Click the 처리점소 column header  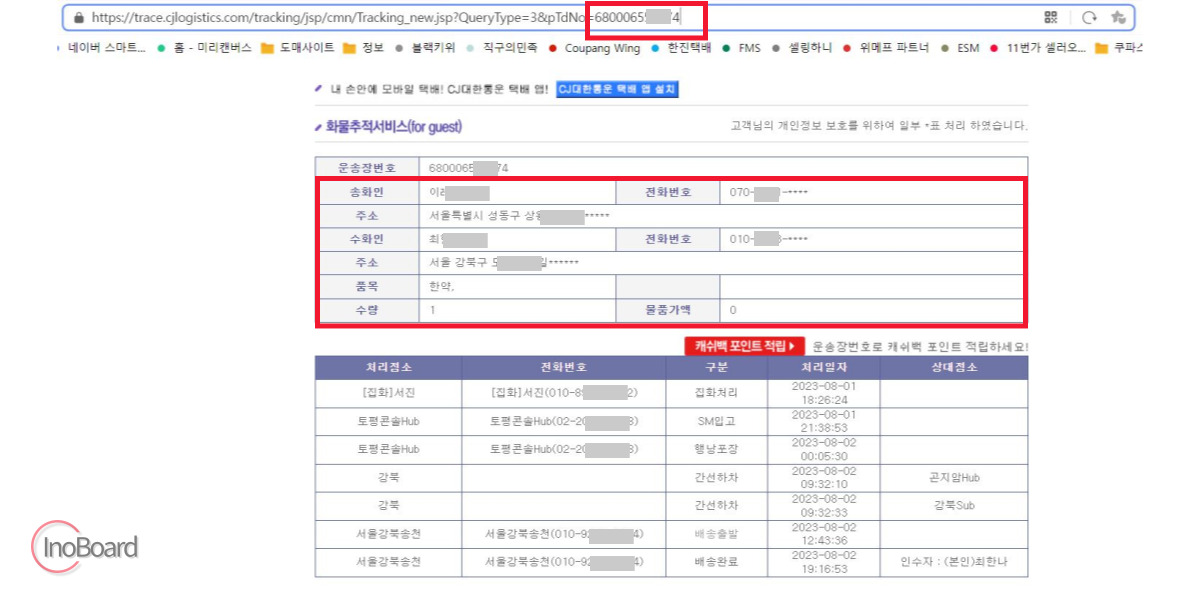pyautogui.click(x=388, y=367)
